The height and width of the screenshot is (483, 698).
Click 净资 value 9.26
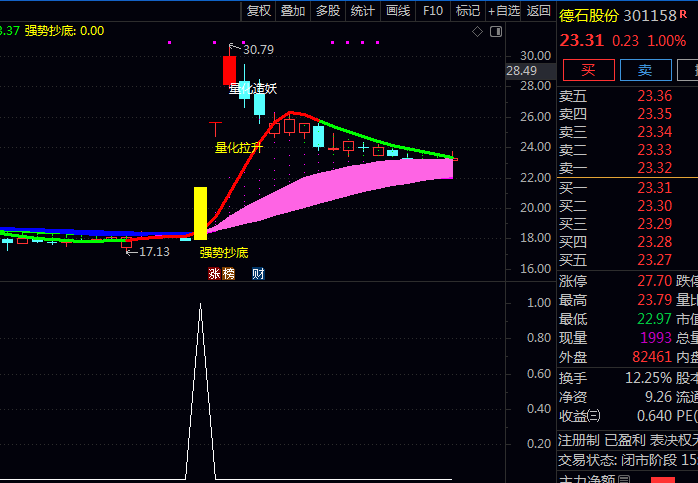pyautogui.click(x=658, y=397)
